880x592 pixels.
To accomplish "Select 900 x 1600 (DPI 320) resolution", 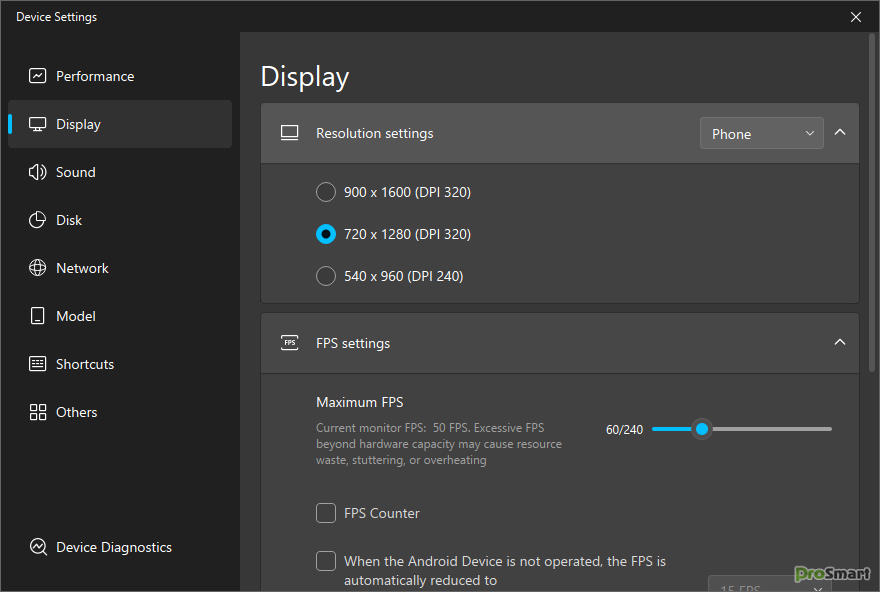I will click(326, 192).
